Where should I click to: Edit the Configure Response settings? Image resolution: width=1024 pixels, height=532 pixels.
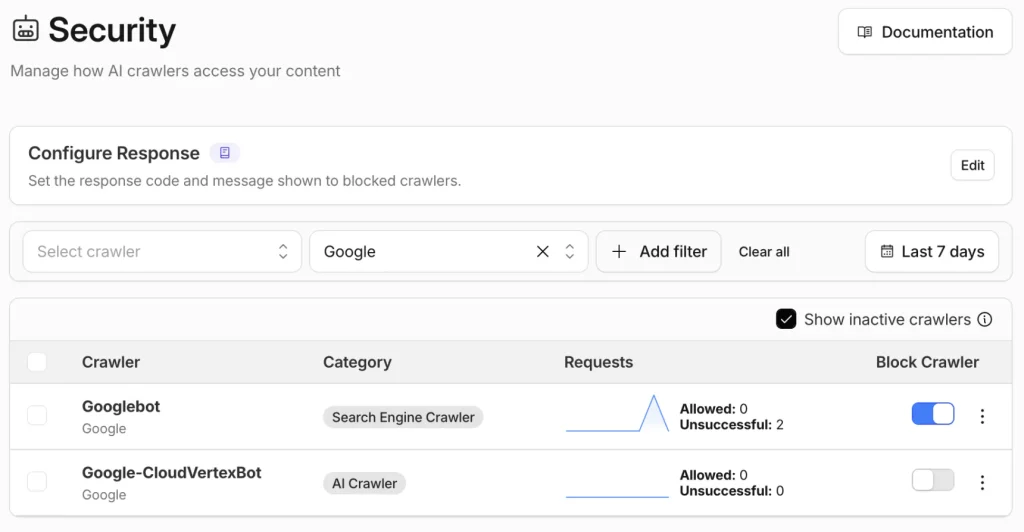972,165
